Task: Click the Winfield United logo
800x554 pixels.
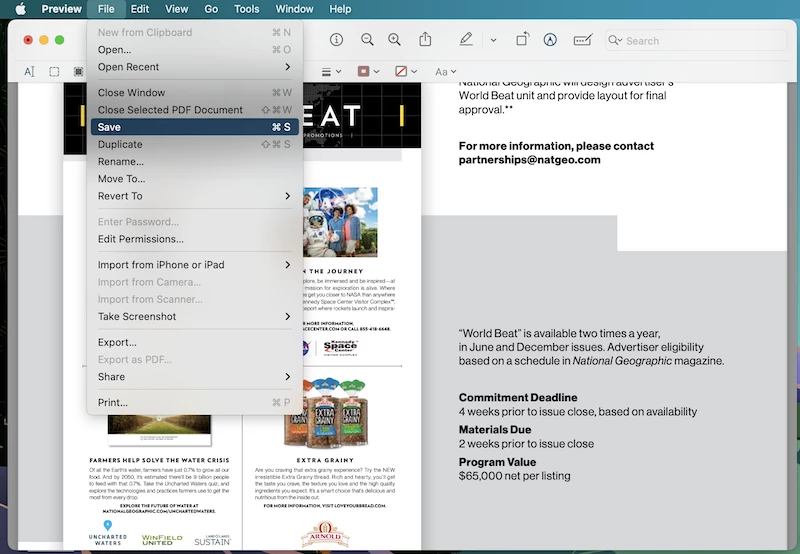Action: [162, 540]
